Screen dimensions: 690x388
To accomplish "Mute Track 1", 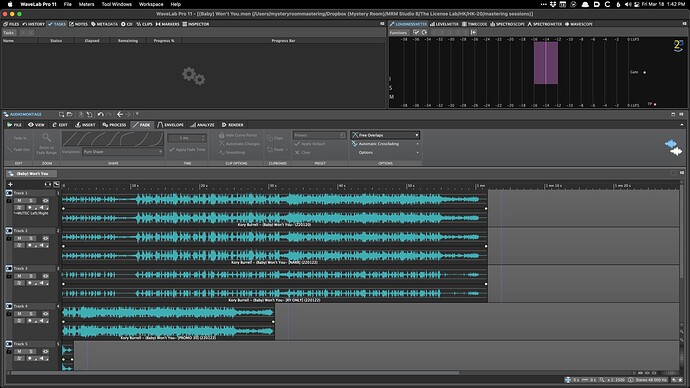I will [x=19, y=201].
